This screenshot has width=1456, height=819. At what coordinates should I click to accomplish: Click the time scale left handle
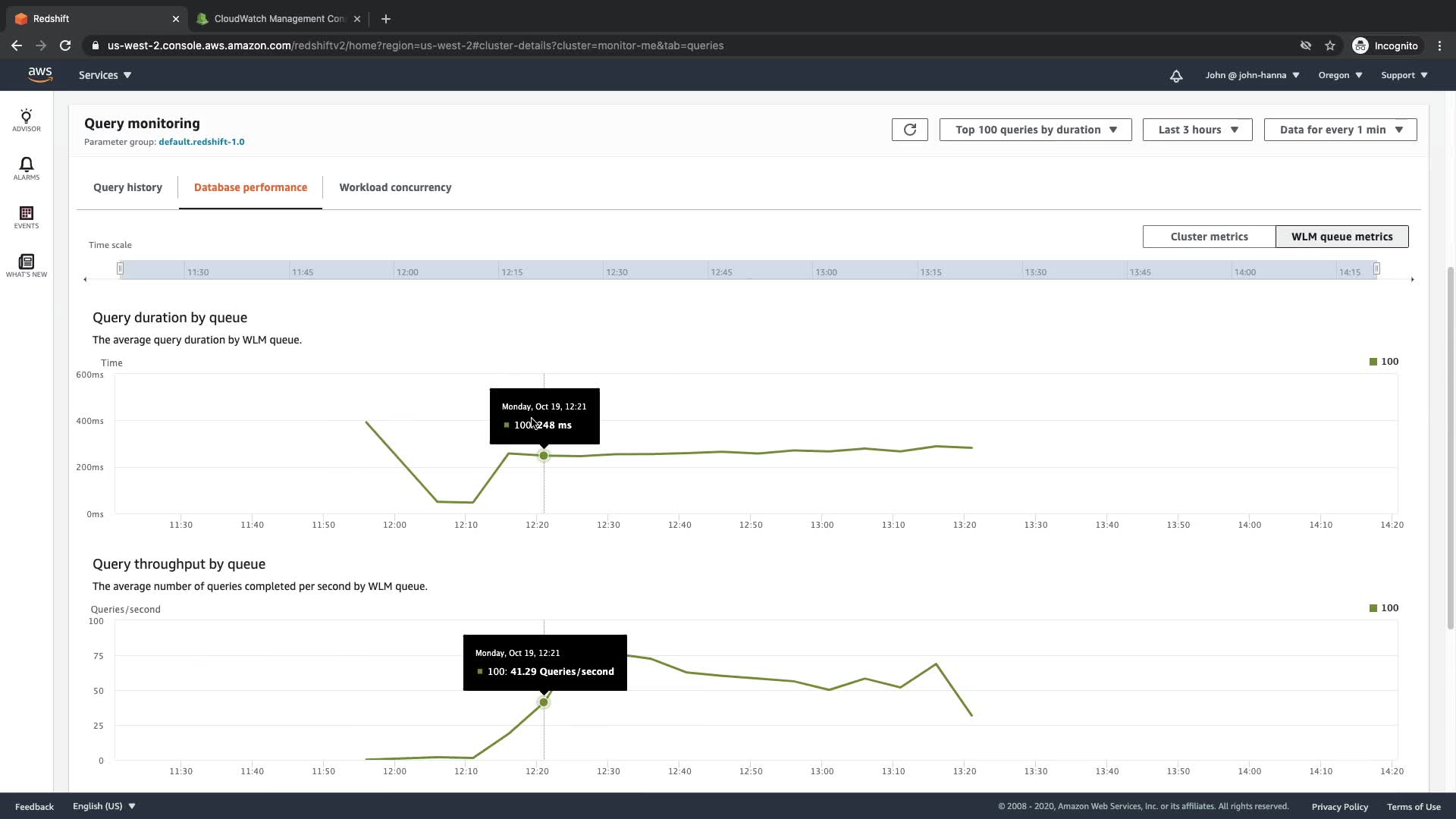pyautogui.click(x=120, y=268)
